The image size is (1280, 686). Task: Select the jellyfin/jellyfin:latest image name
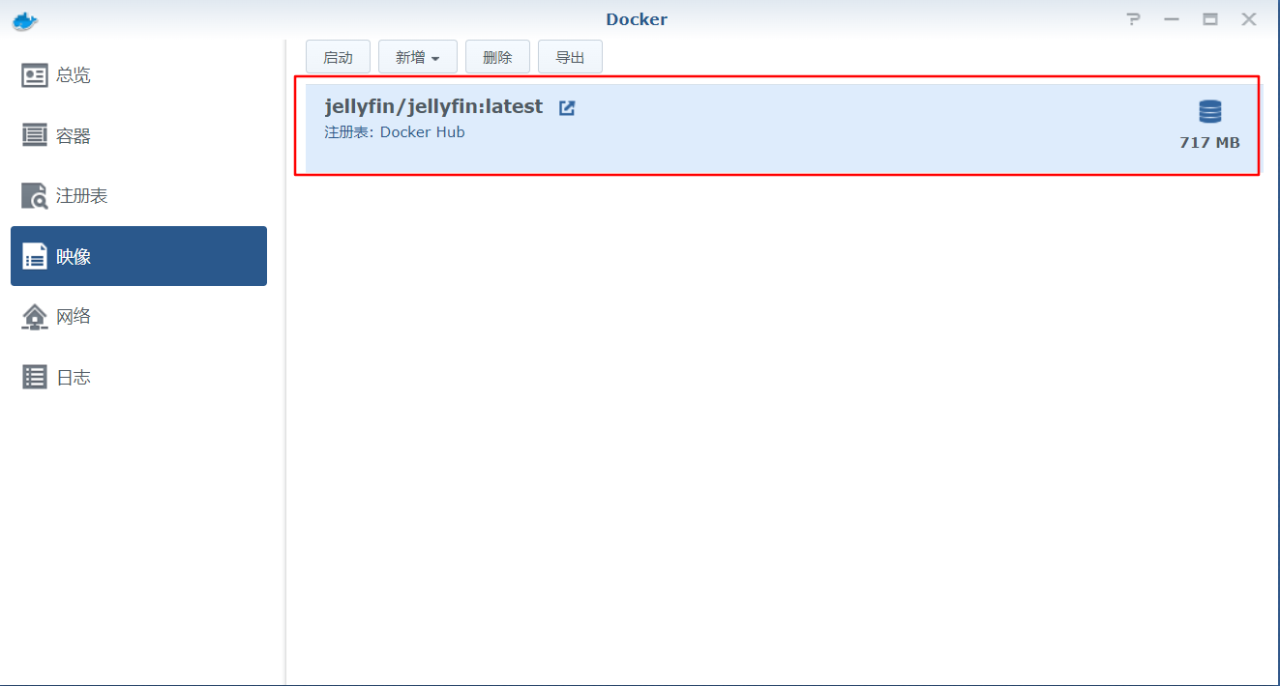point(434,106)
